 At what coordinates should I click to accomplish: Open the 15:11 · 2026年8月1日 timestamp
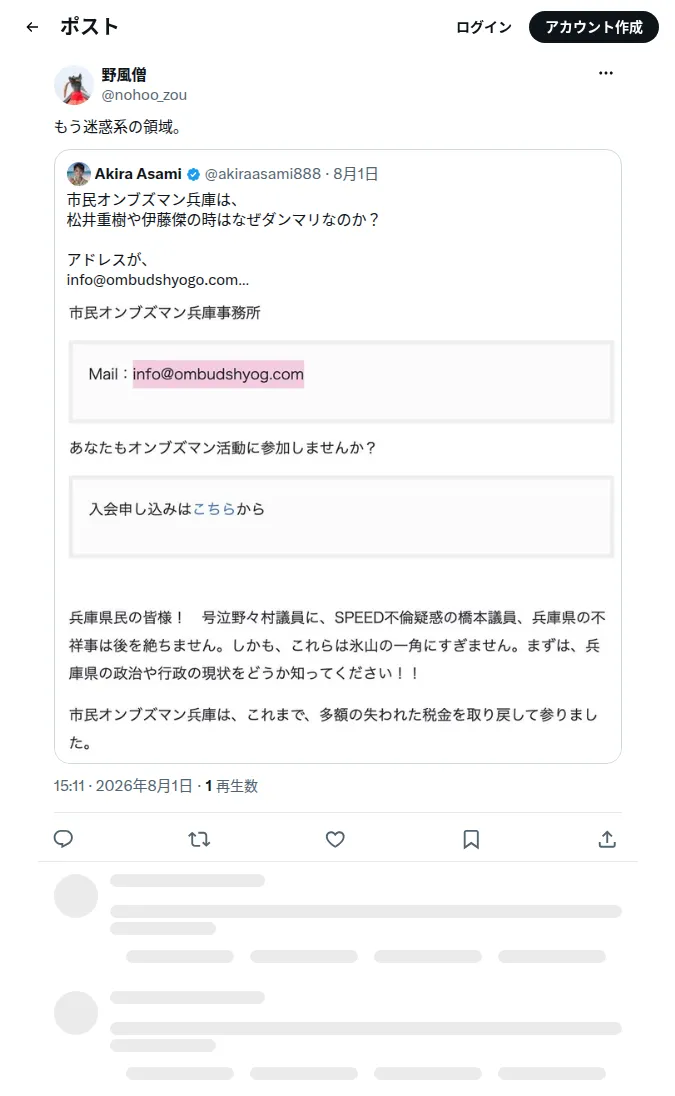click(123, 786)
